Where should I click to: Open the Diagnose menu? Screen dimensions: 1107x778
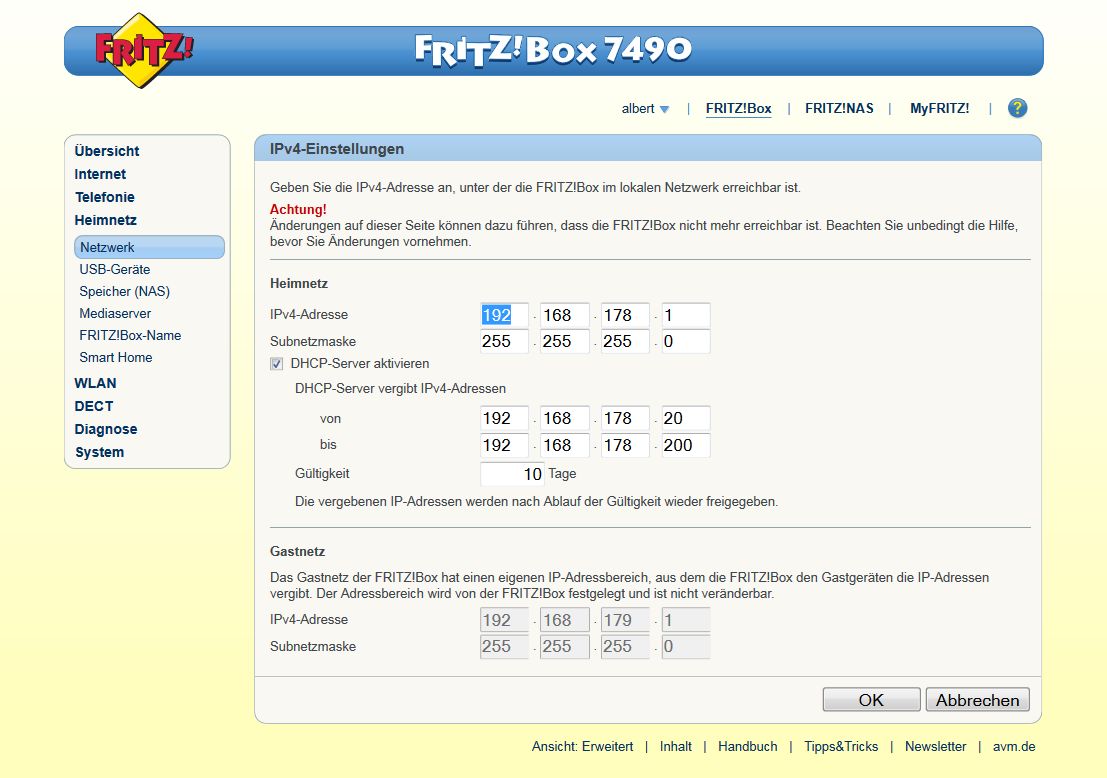pyautogui.click(x=106, y=429)
